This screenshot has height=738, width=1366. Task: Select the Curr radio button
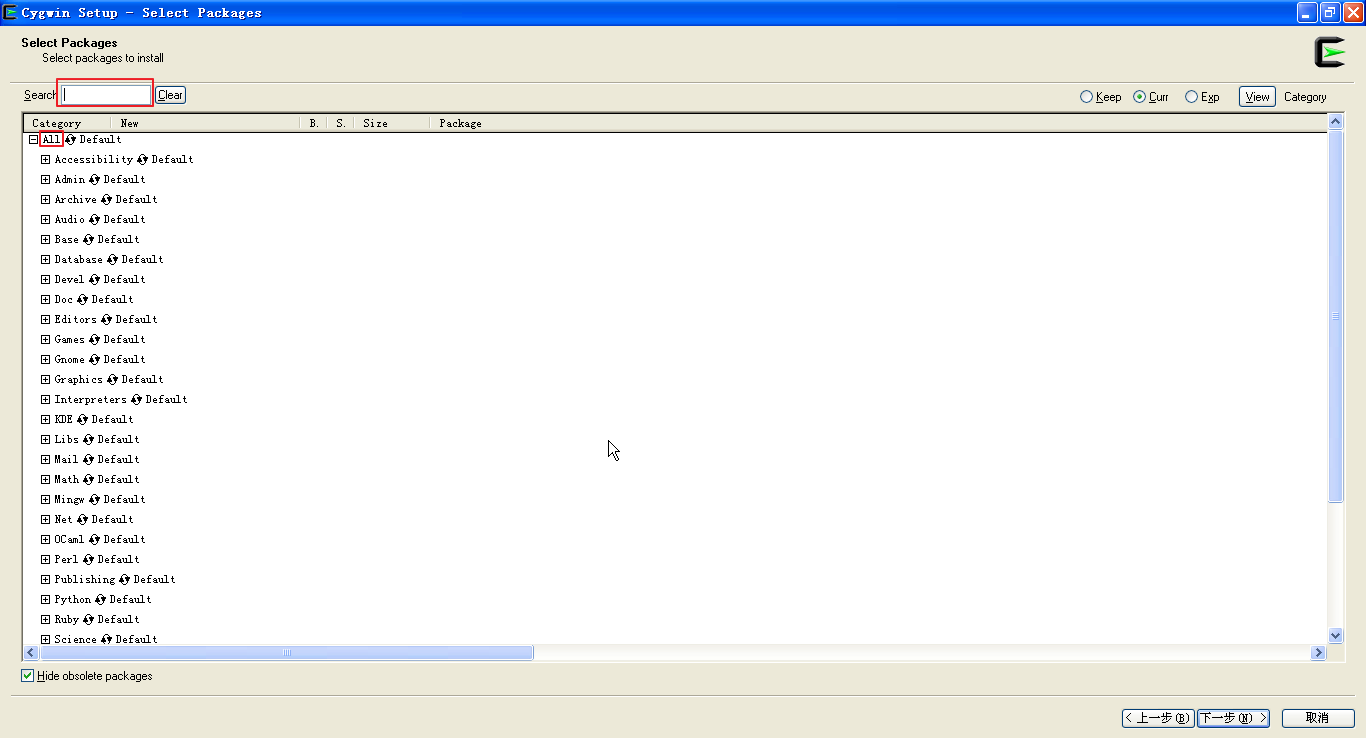click(x=1139, y=97)
